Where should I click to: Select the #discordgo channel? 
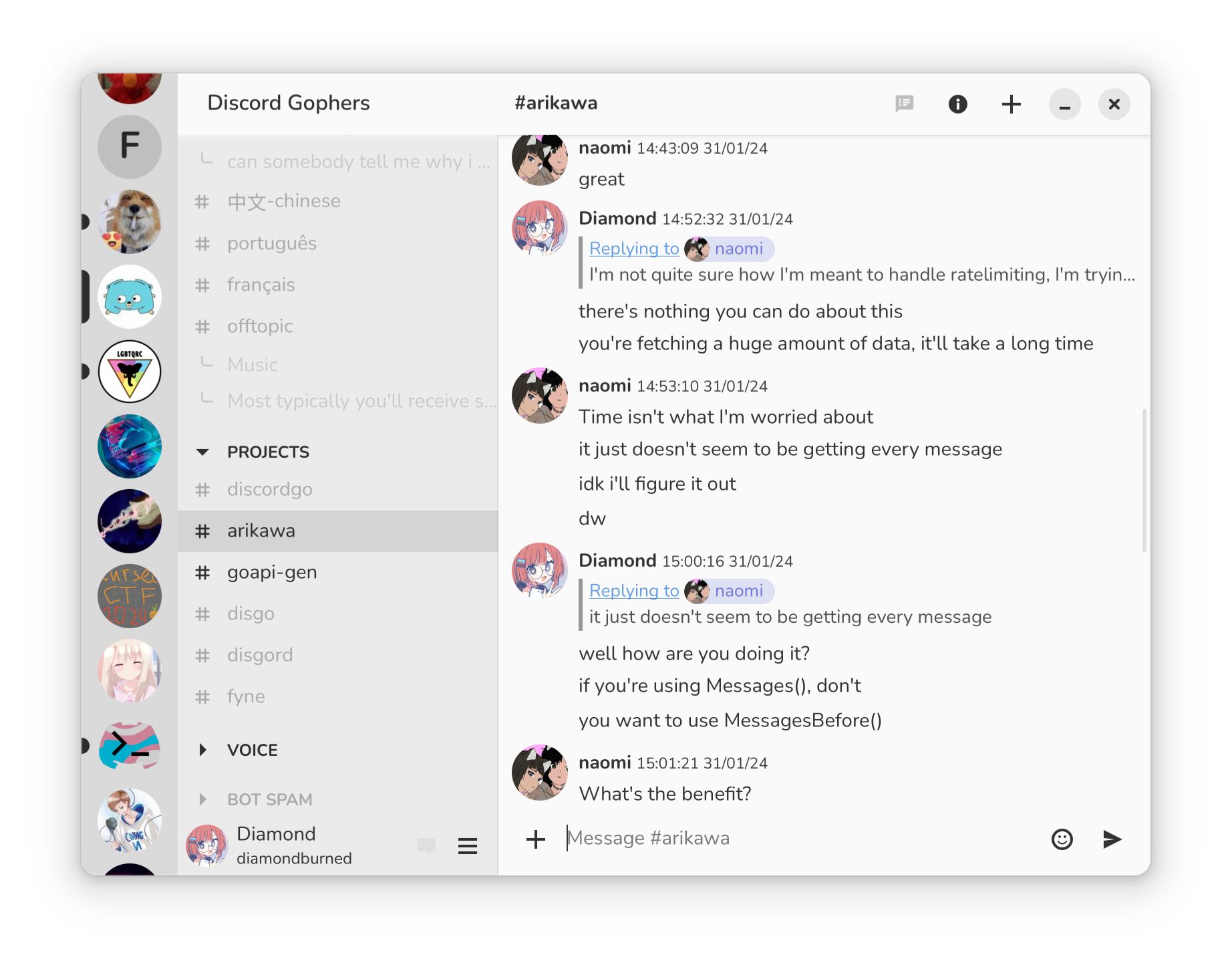[269, 489]
